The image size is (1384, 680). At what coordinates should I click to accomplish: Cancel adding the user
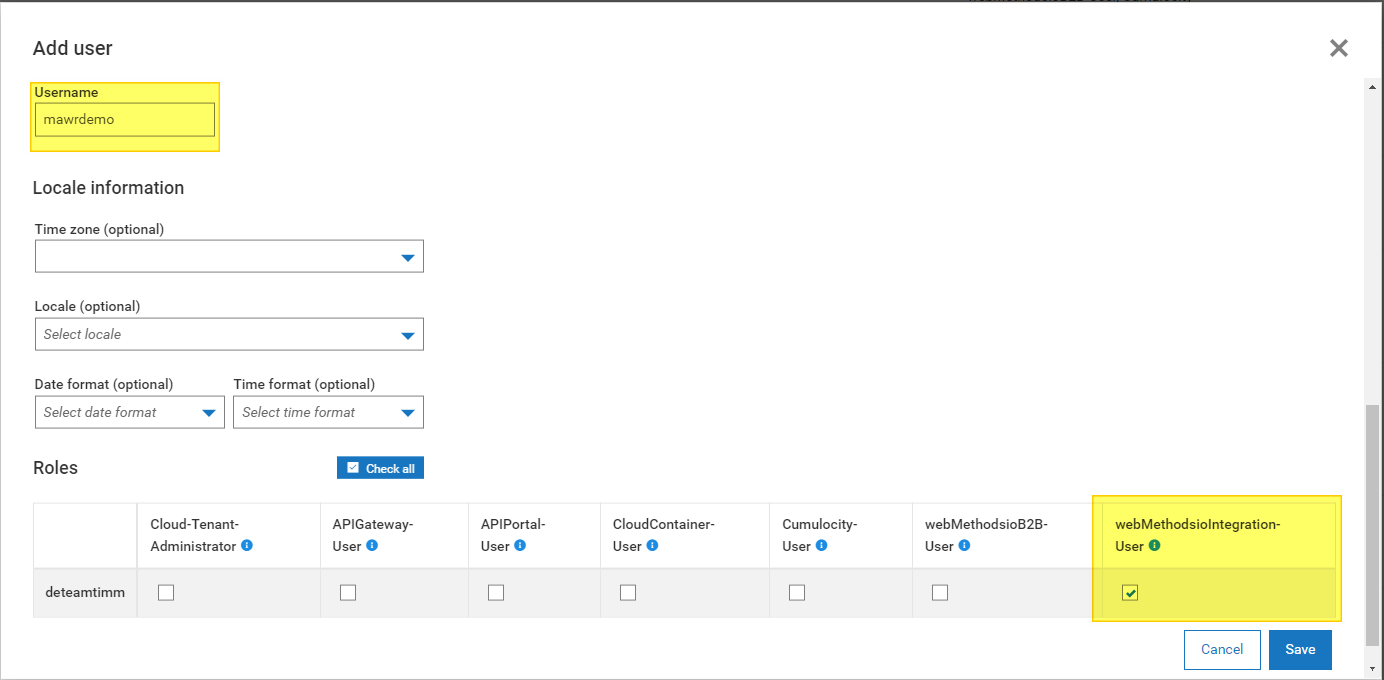pyautogui.click(x=1222, y=650)
